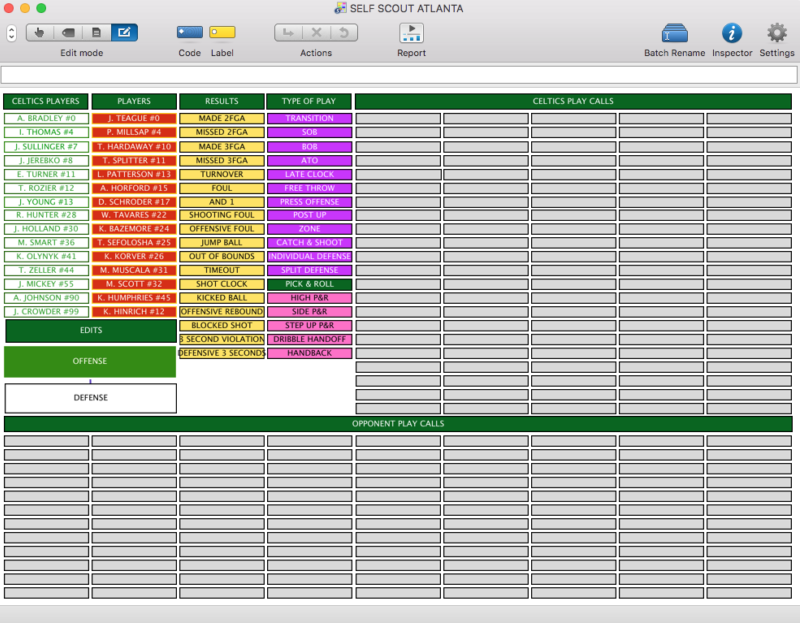Select player J. CROWDER #99
Image resolution: width=800 pixels, height=623 pixels.
pos(46,311)
